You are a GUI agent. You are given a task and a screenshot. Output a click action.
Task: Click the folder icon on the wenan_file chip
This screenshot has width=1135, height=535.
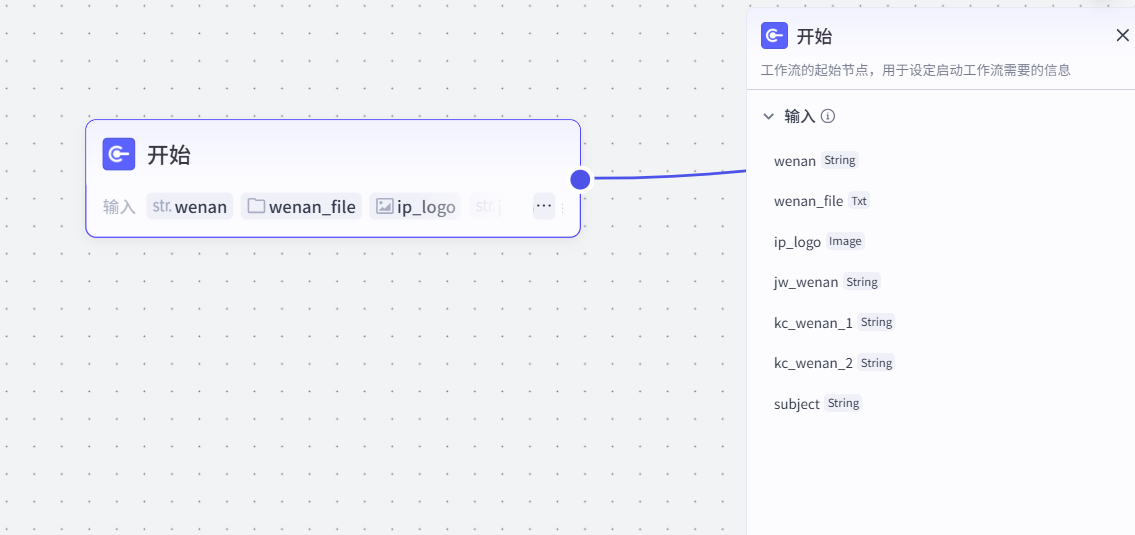(x=256, y=207)
